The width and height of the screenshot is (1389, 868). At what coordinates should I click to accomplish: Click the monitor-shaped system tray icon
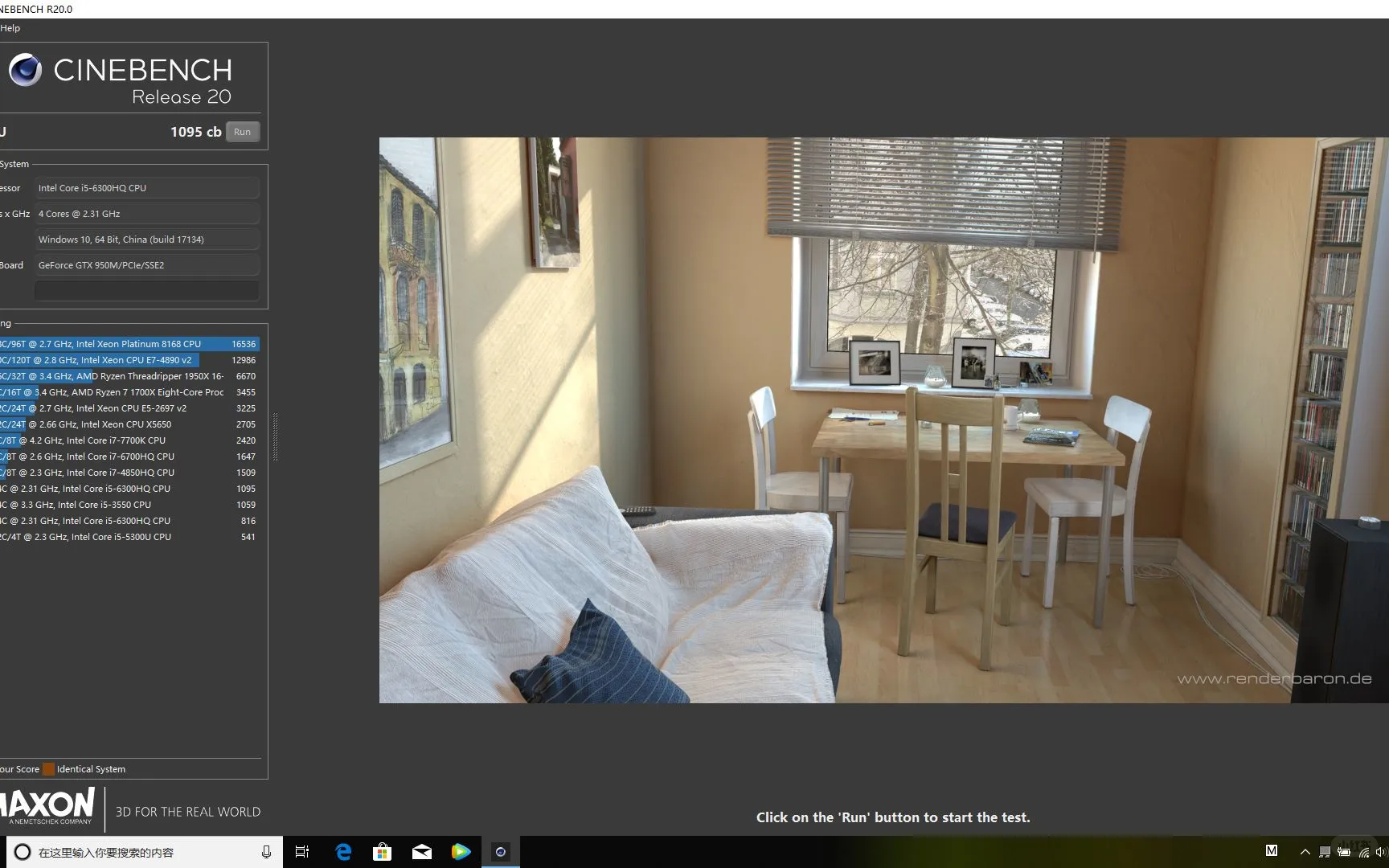click(1324, 852)
